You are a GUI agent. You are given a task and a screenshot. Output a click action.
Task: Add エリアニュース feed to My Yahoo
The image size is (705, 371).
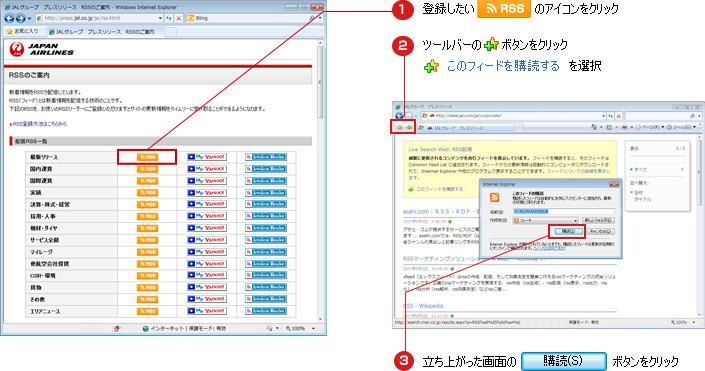tap(207, 311)
